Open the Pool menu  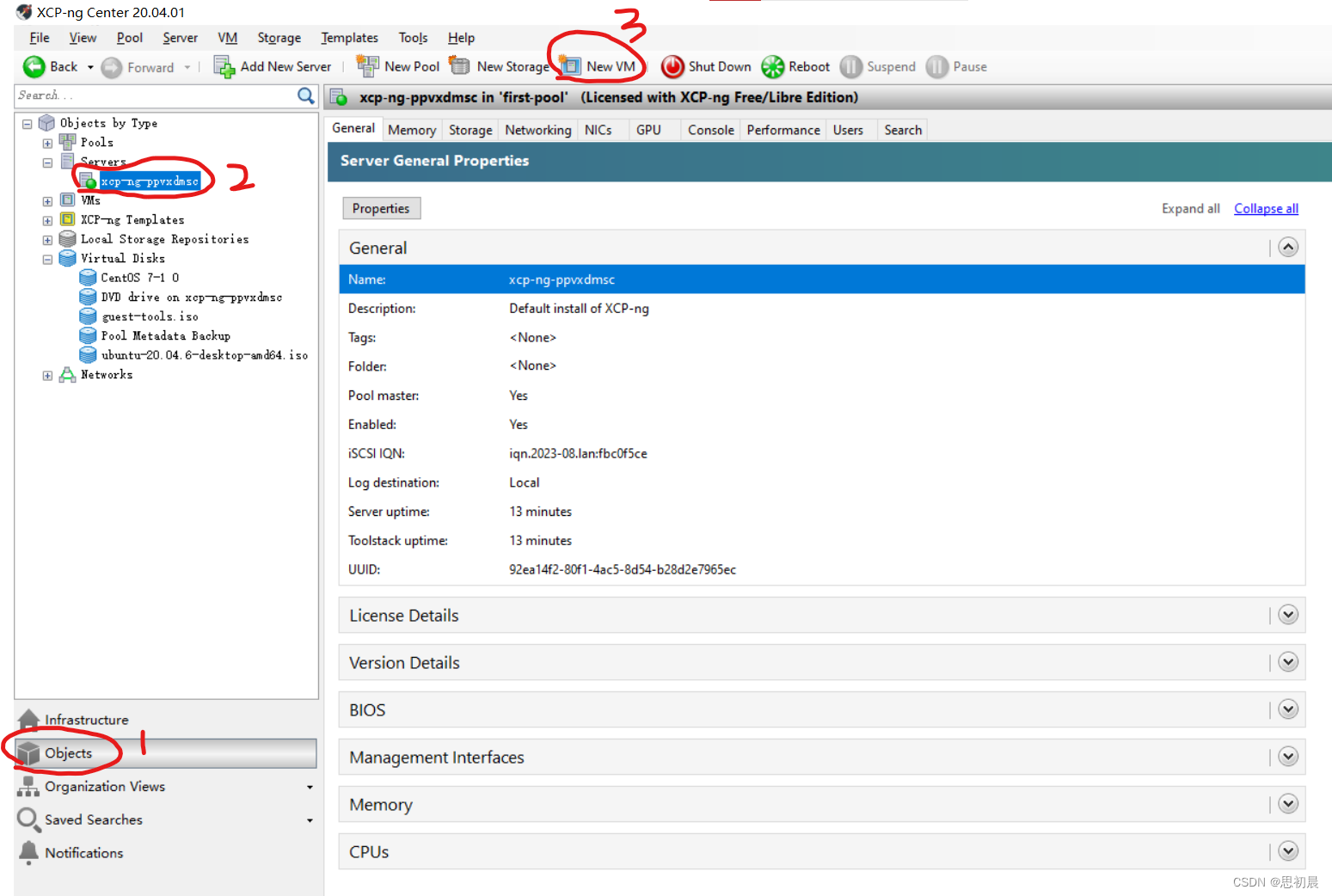coord(130,38)
